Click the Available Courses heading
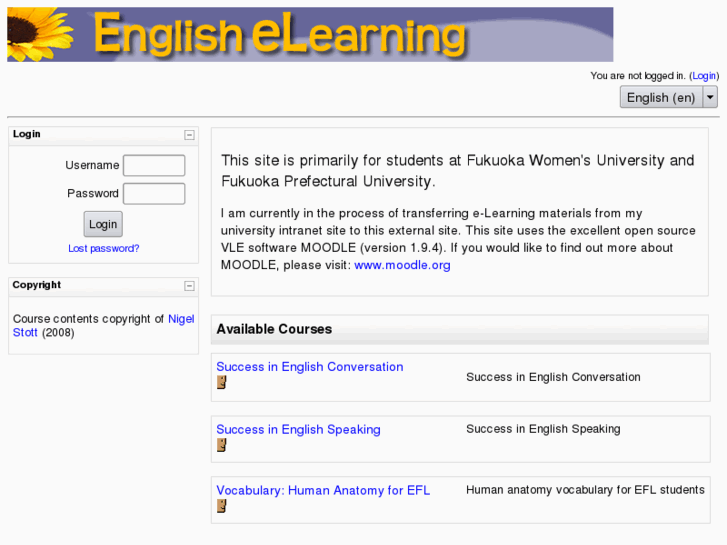 274,329
